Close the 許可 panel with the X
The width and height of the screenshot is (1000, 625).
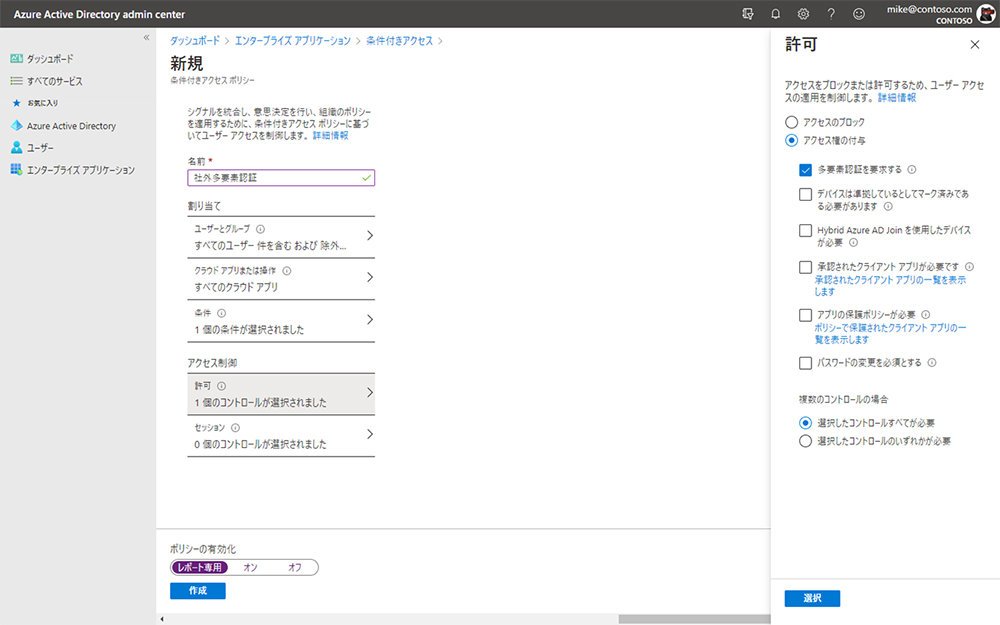[974, 45]
